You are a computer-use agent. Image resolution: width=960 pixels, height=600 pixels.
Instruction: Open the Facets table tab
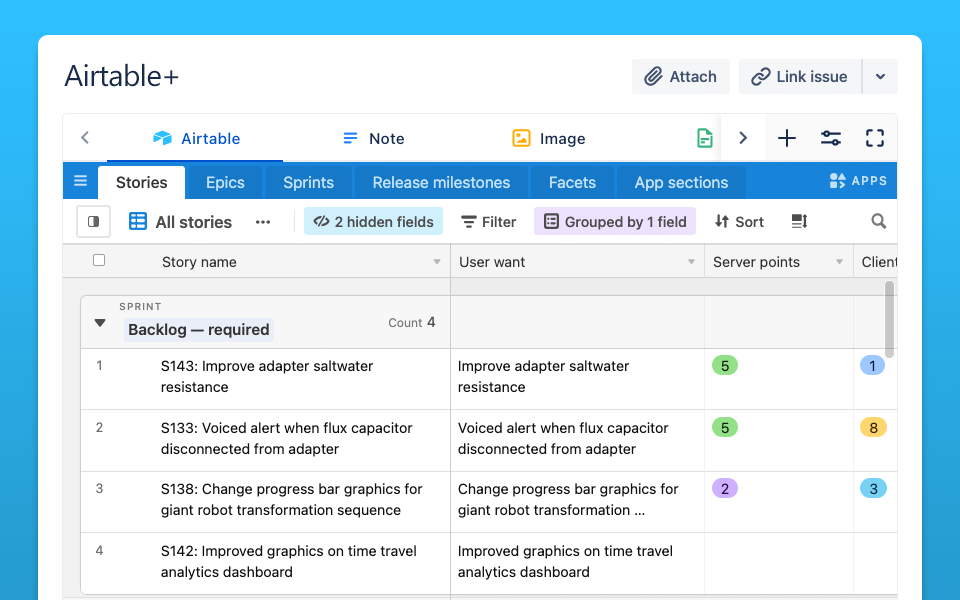(572, 182)
